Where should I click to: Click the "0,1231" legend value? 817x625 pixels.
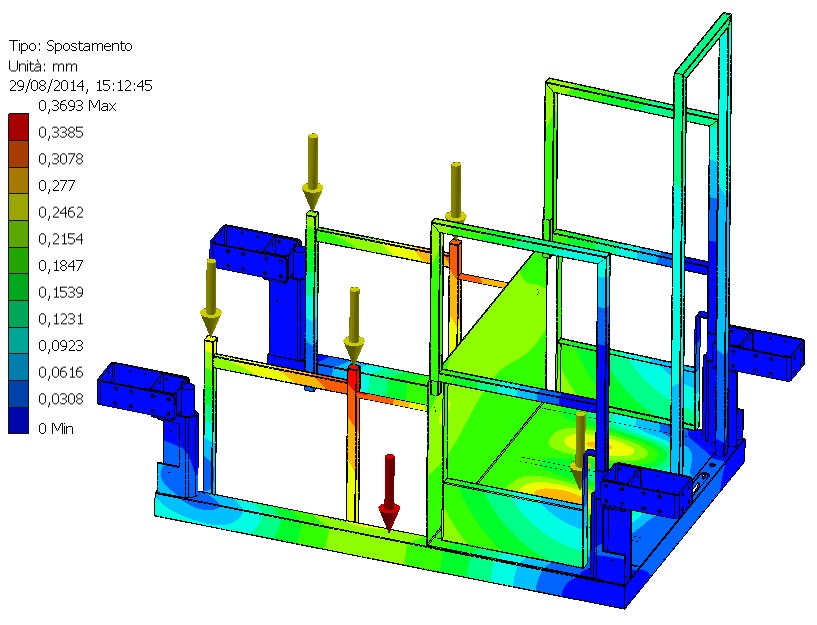[61, 319]
